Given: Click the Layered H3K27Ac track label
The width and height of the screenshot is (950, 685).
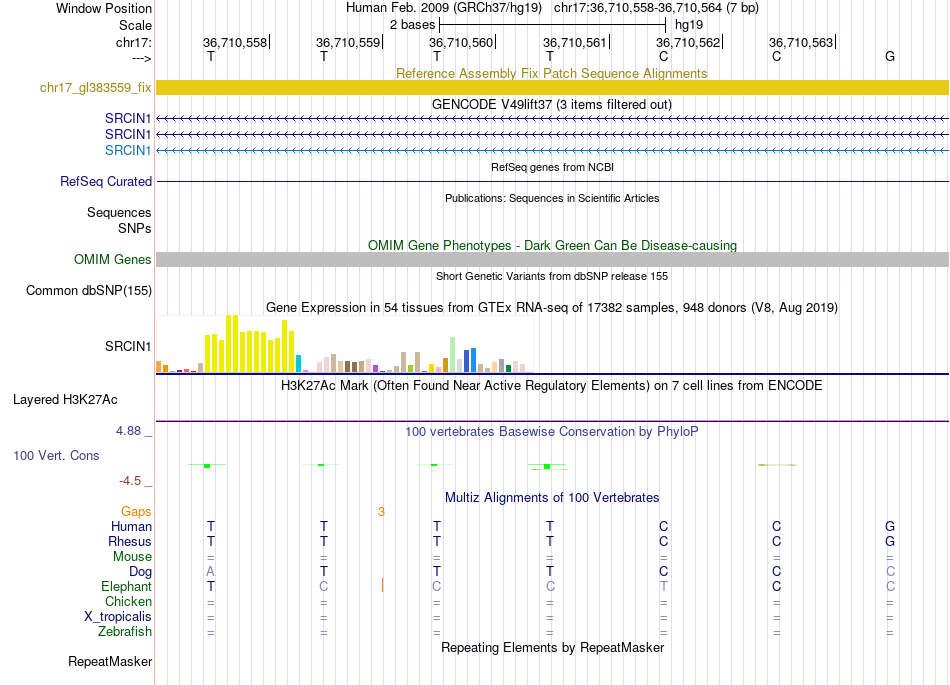Looking at the screenshot, I should (x=65, y=400).
